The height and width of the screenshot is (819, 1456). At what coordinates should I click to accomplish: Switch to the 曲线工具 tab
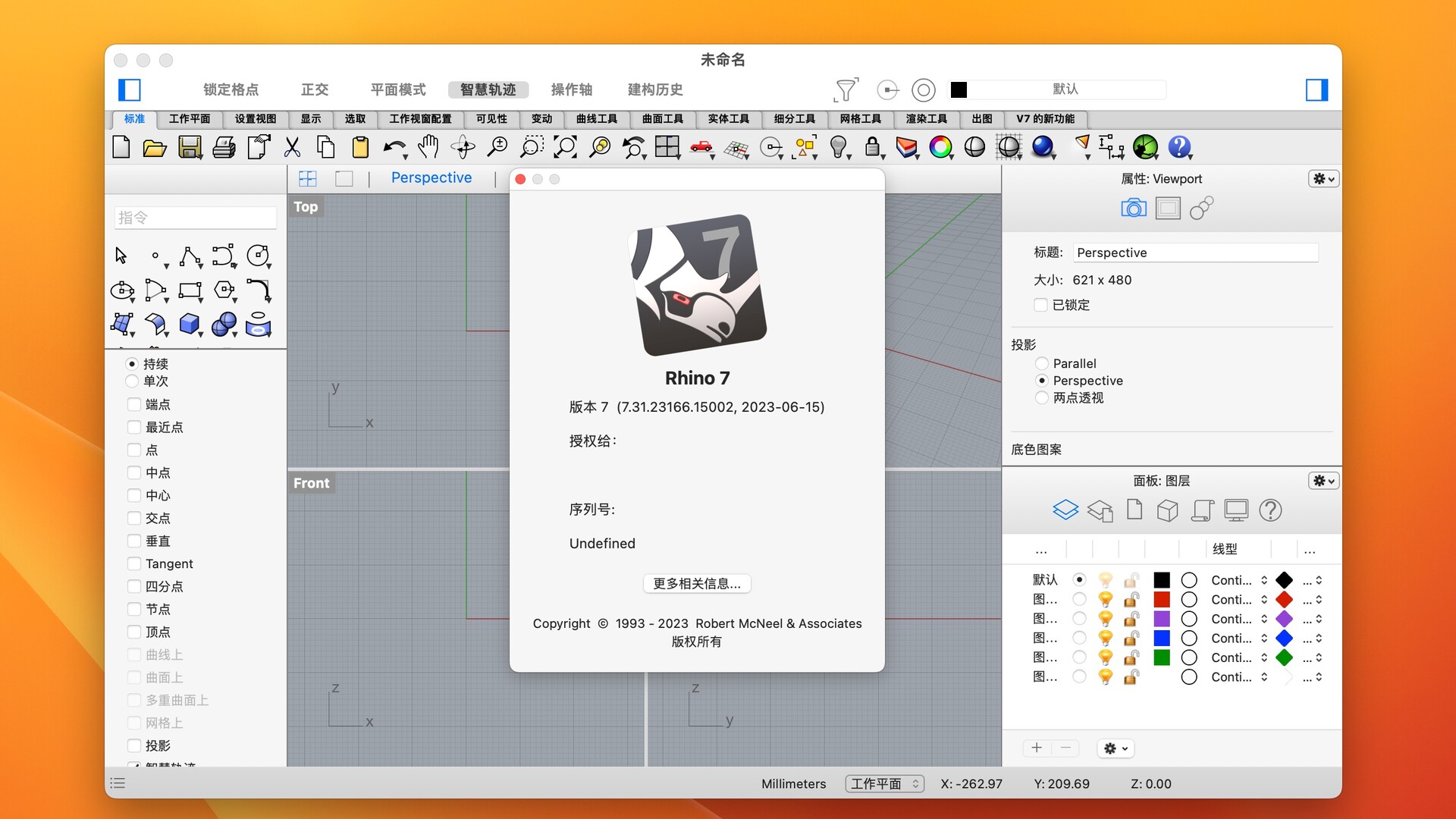point(596,119)
